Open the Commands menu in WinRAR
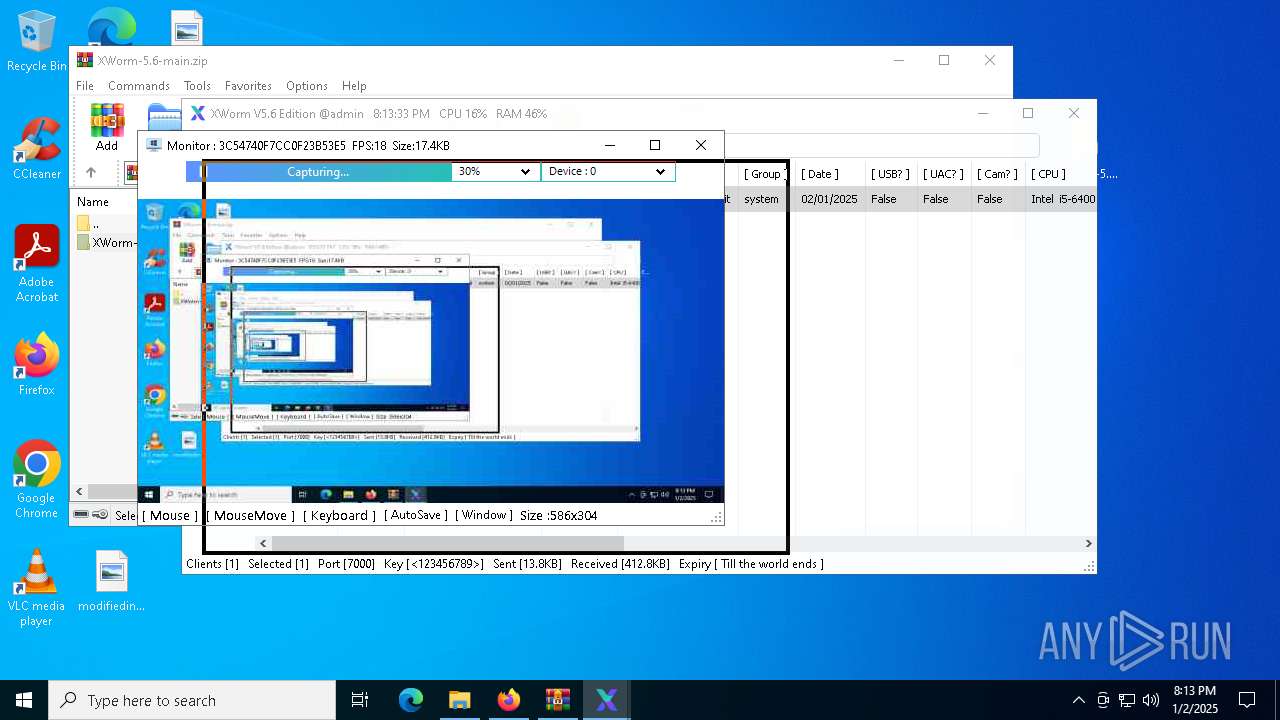The height and width of the screenshot is (720, 1280). pyautogui.click(x=139, y=86)
